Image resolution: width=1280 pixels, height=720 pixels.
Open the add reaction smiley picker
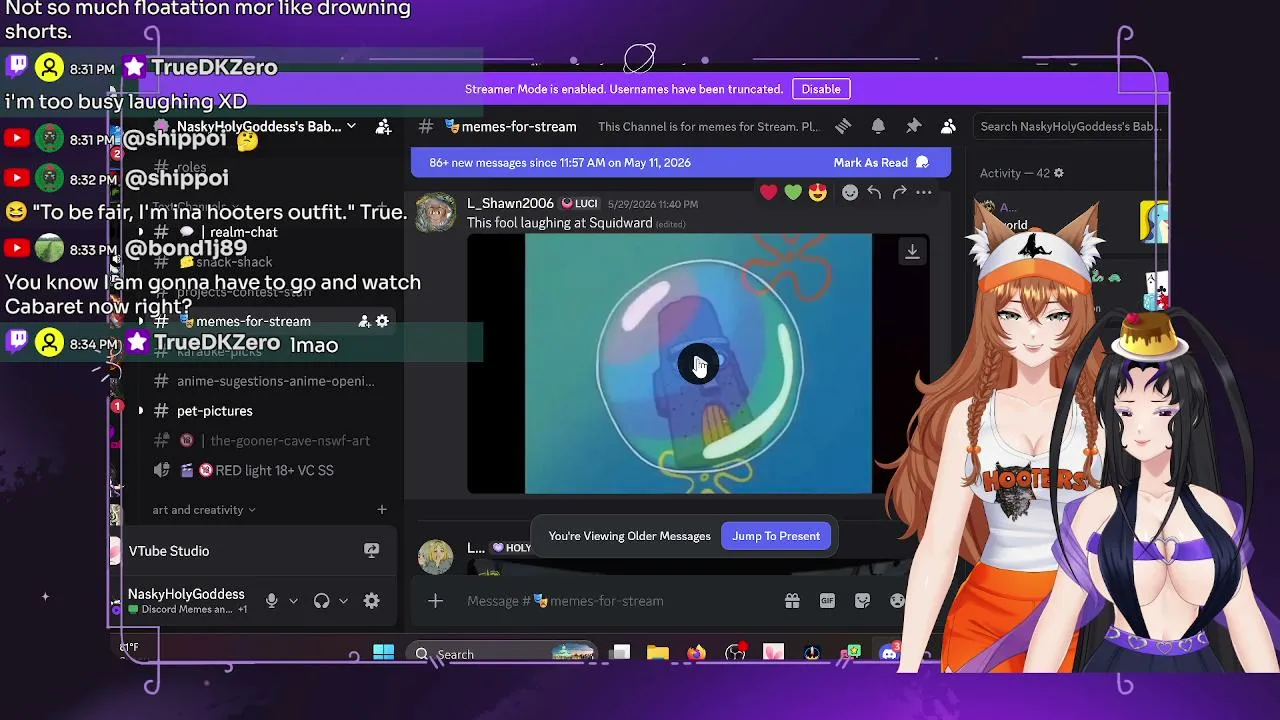850,192
